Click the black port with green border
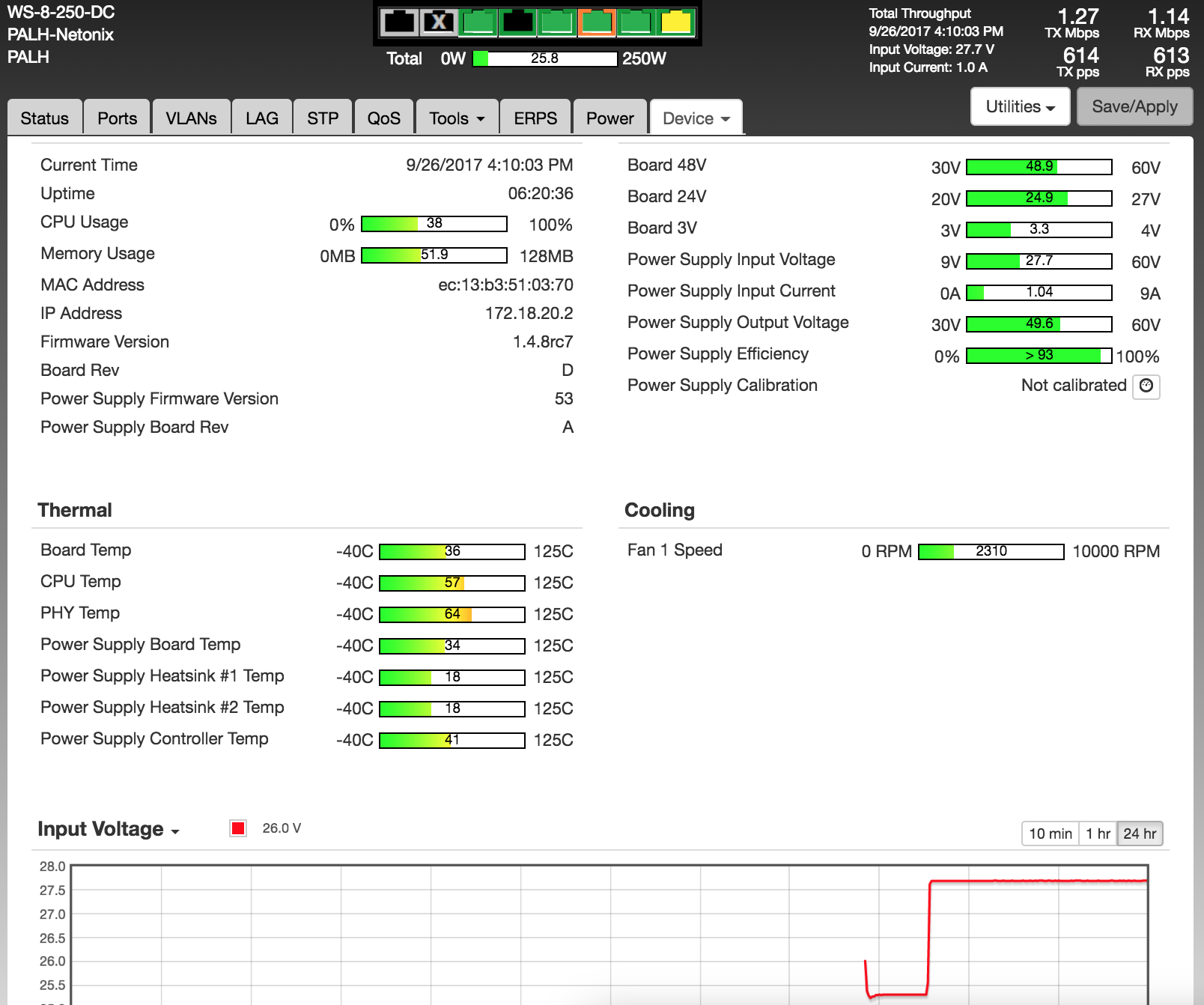1204x1005 pixels. coord(518,22)
